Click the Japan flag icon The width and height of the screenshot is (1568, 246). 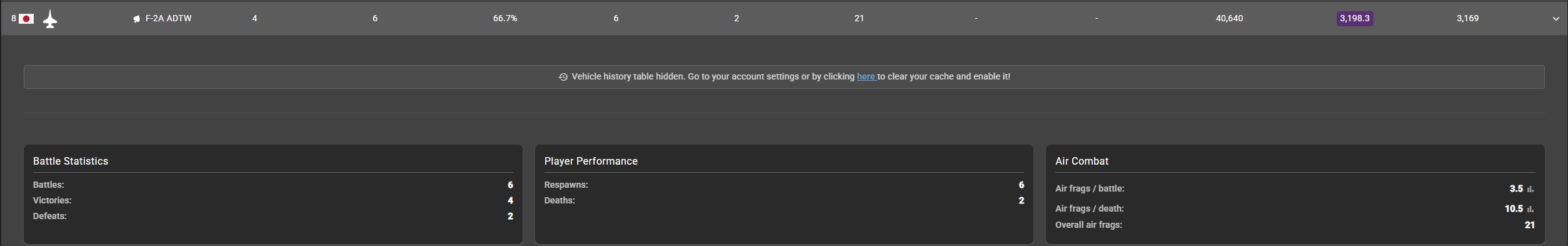pos(26,19)
